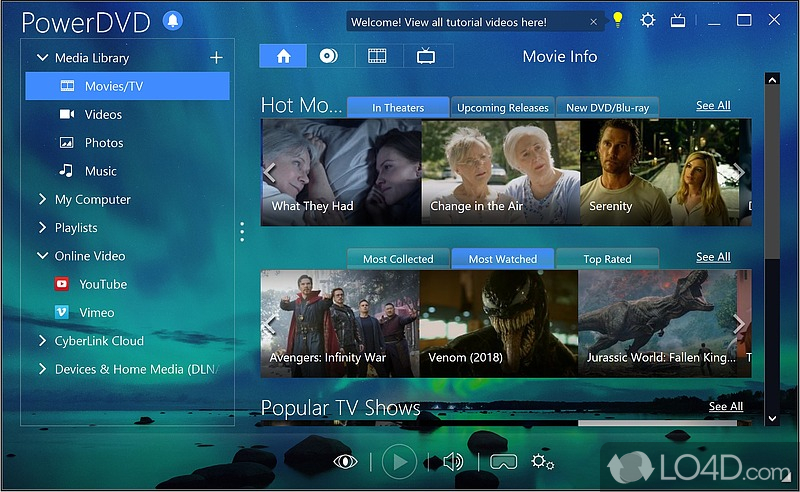Viewport: 800px width, 492px height.
Task: Next arrow on Most Watched carousel
Action: [739, 324]
